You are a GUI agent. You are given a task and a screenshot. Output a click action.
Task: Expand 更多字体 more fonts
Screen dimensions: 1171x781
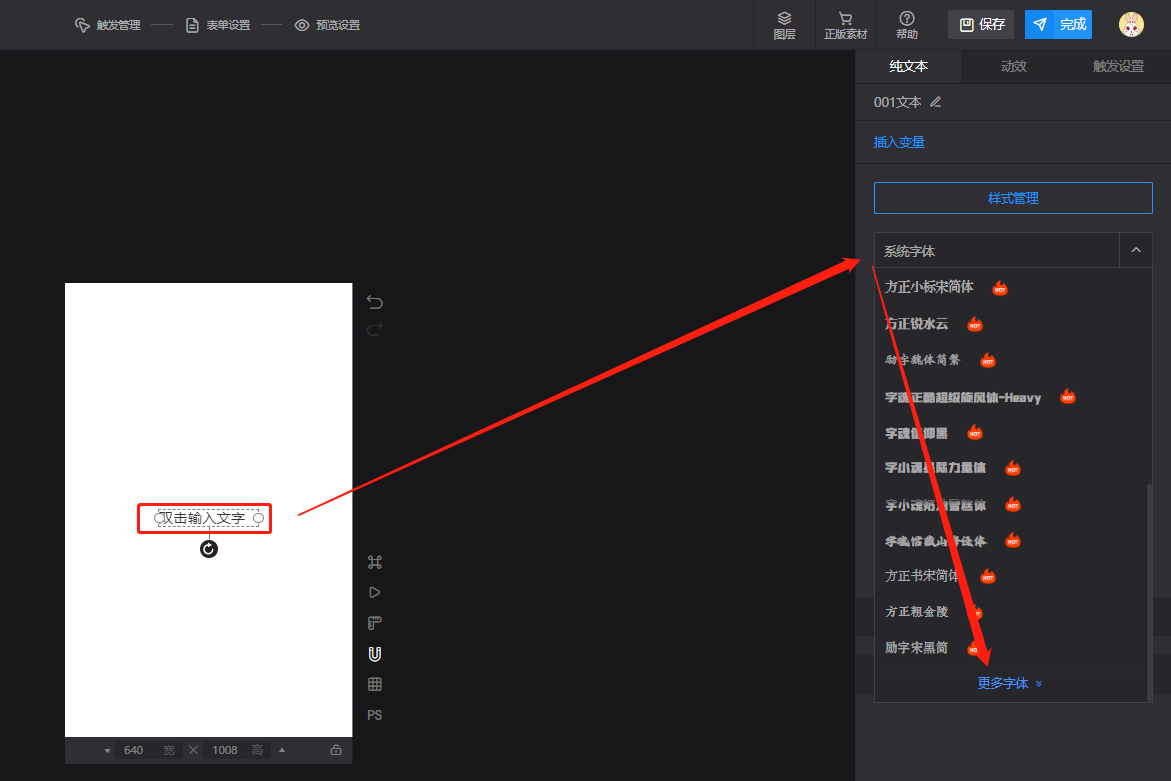[x=1010, y=683]
